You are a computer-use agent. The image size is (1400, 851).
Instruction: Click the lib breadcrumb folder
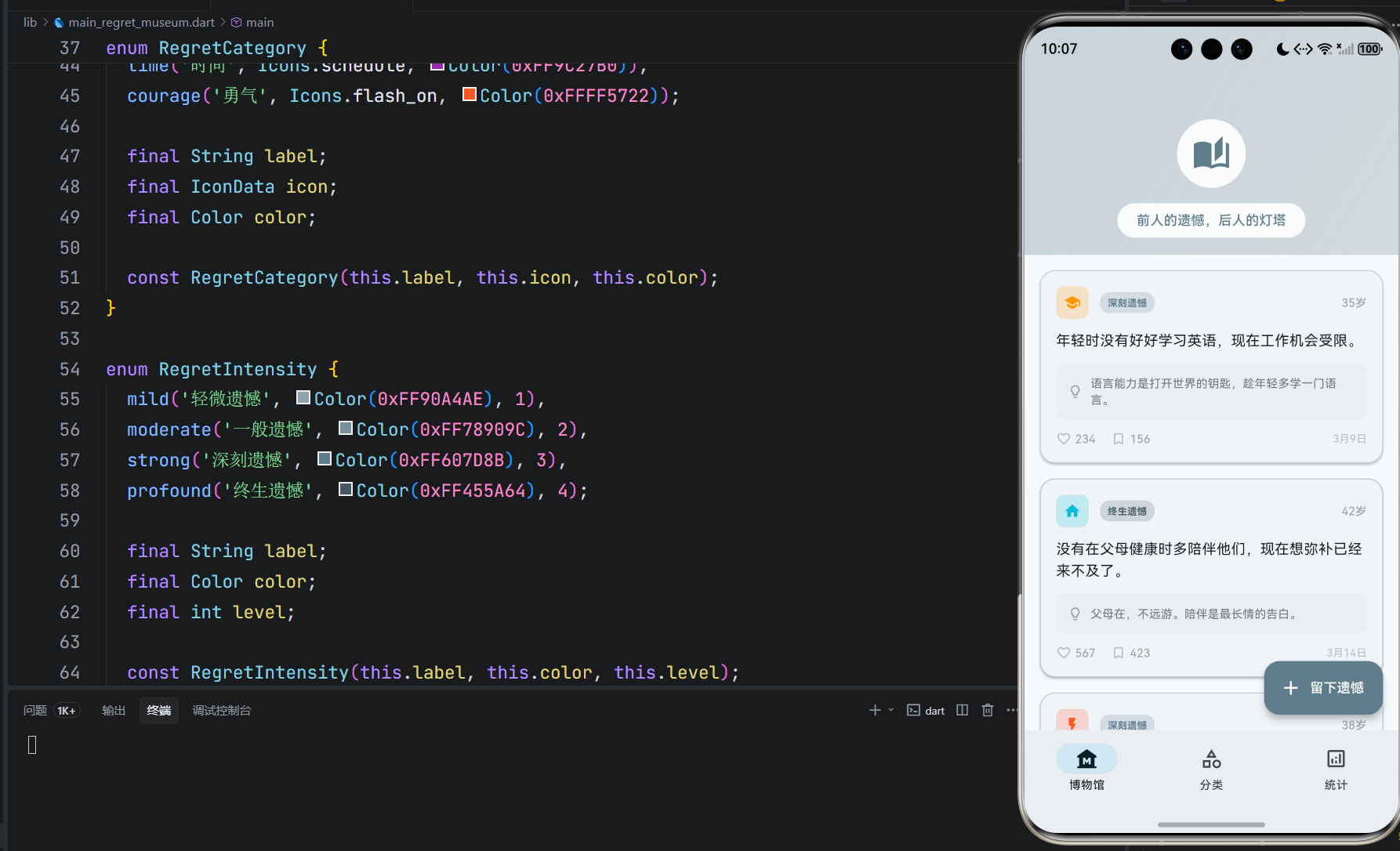[x=31, y=22]
